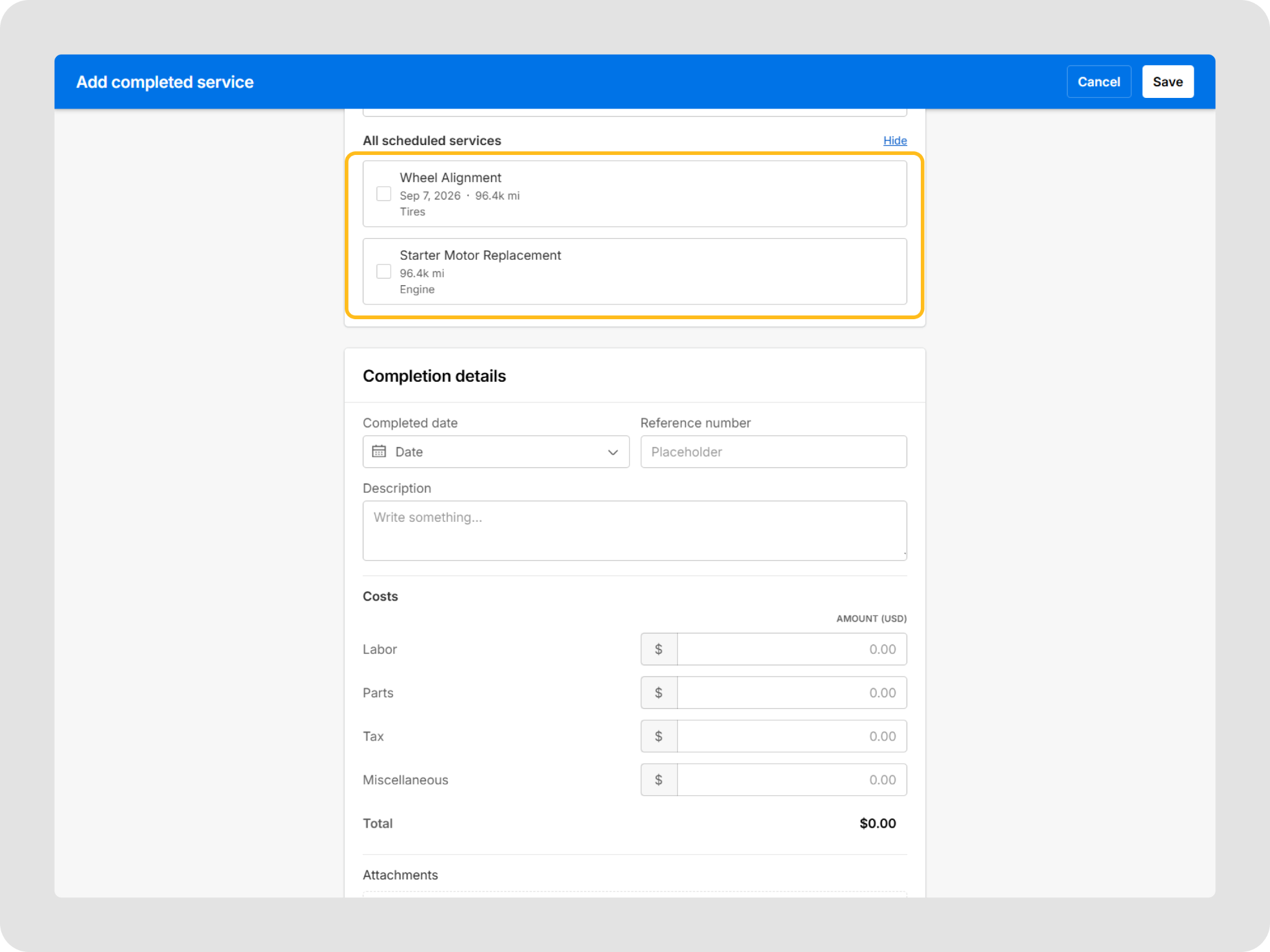Select the Parts amount field
The width and height of the screenshot is (1270, 952).
[792, 692]
